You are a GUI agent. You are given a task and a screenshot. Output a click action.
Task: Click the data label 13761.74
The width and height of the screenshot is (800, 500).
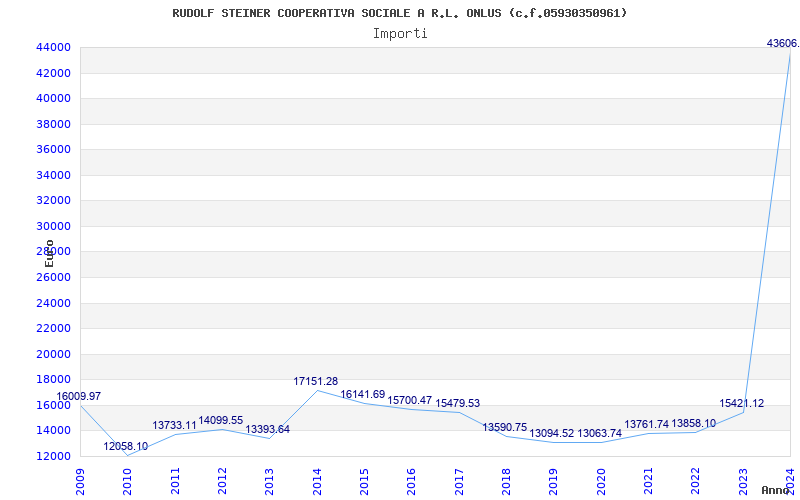[646, 424]
